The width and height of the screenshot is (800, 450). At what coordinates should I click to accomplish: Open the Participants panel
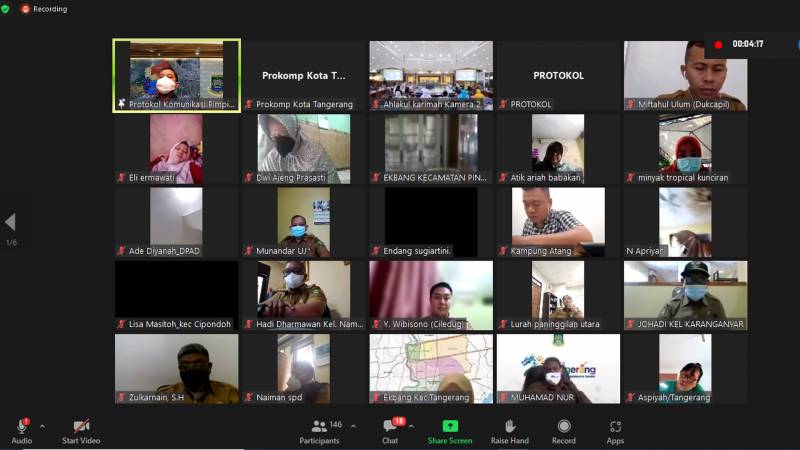click(x=320, y=430)
